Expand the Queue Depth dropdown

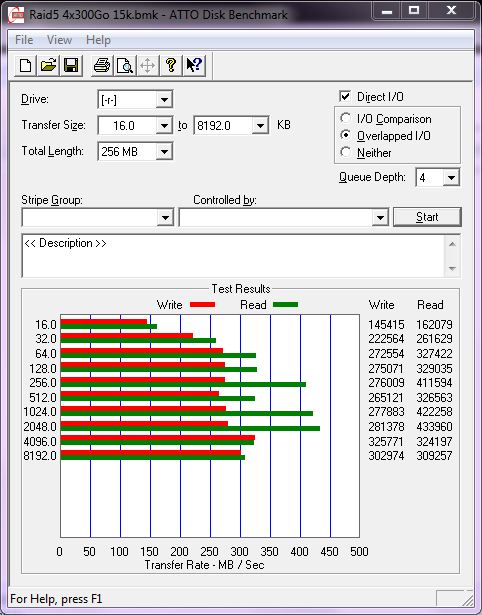451,178
